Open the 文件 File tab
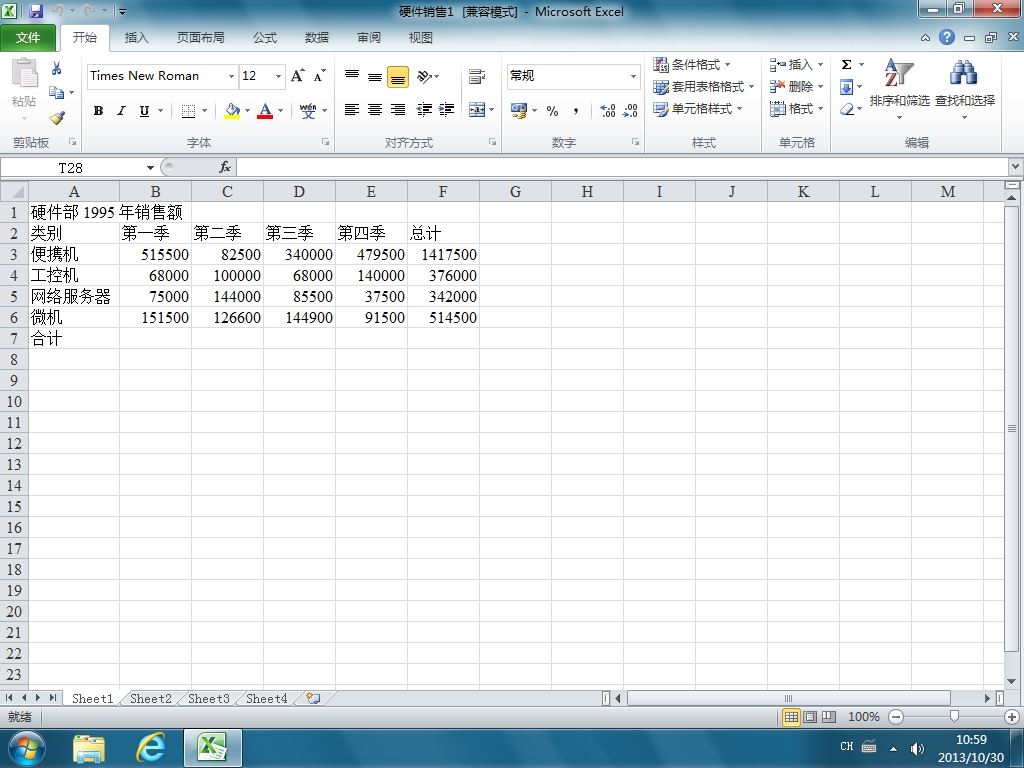The height and width of the screenshot is (768, 1024). tap(28, 37)
